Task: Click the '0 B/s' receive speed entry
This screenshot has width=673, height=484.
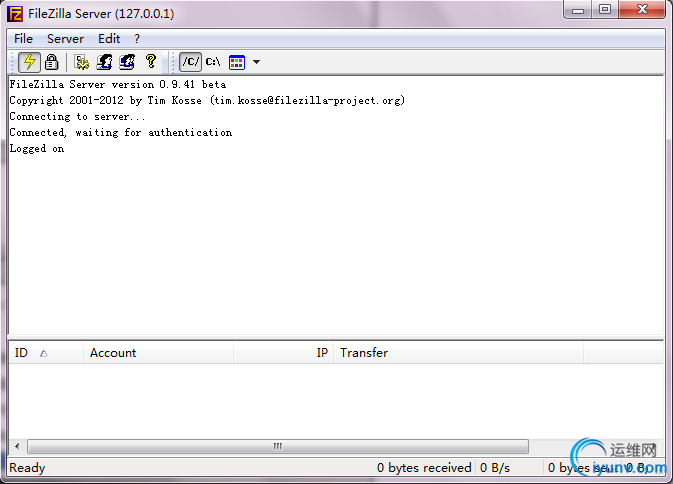Action: (x=495, y=468)
